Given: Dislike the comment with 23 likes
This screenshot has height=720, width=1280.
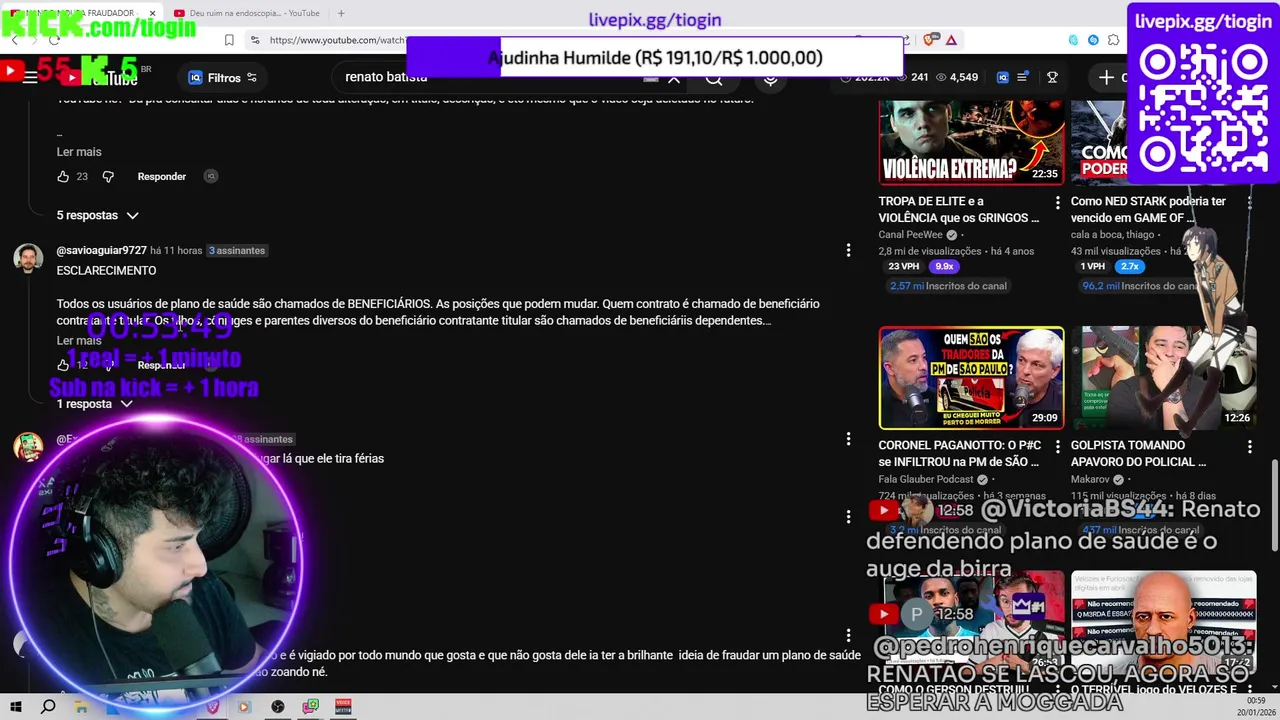Looking at the screenshot, I should [108, 176].
